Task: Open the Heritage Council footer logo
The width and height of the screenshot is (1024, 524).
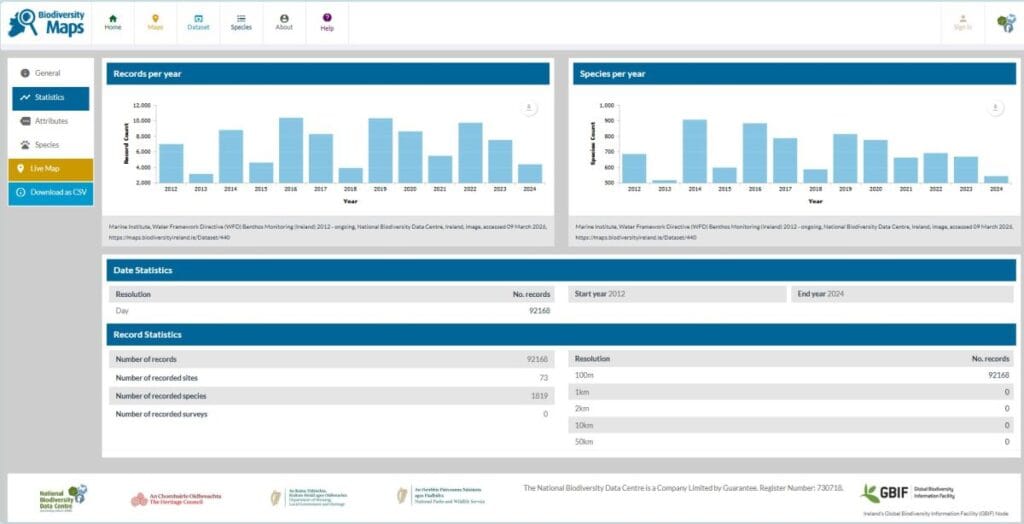Action: coord(176,499)
